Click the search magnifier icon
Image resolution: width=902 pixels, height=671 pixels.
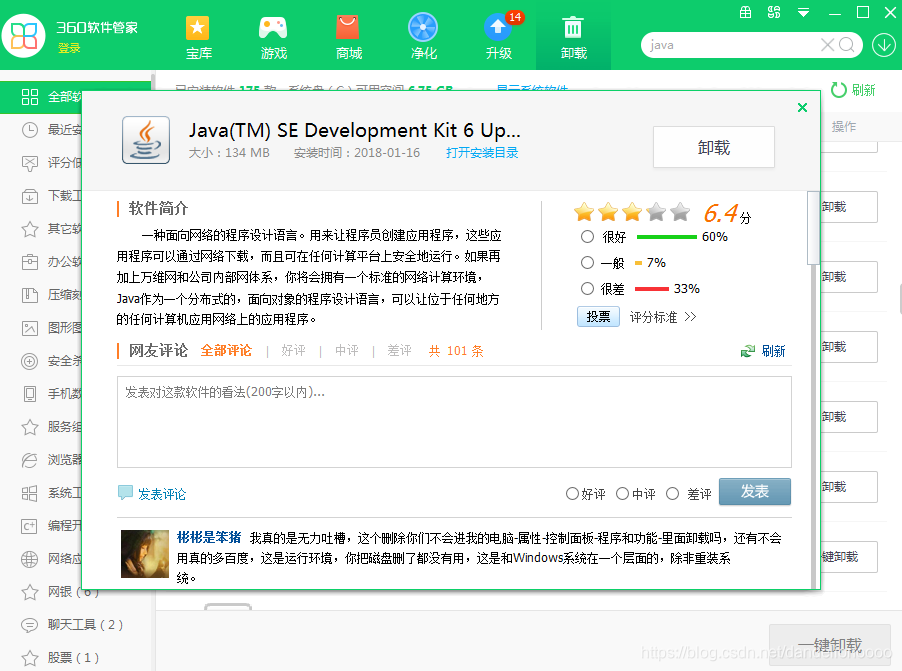pos(847,45)
